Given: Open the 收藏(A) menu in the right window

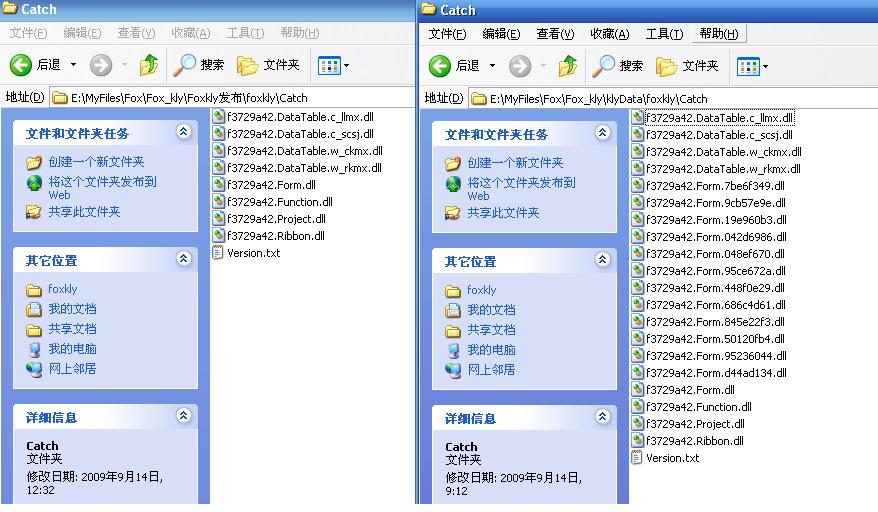Looking at the screenshot, I should (610, 34).
